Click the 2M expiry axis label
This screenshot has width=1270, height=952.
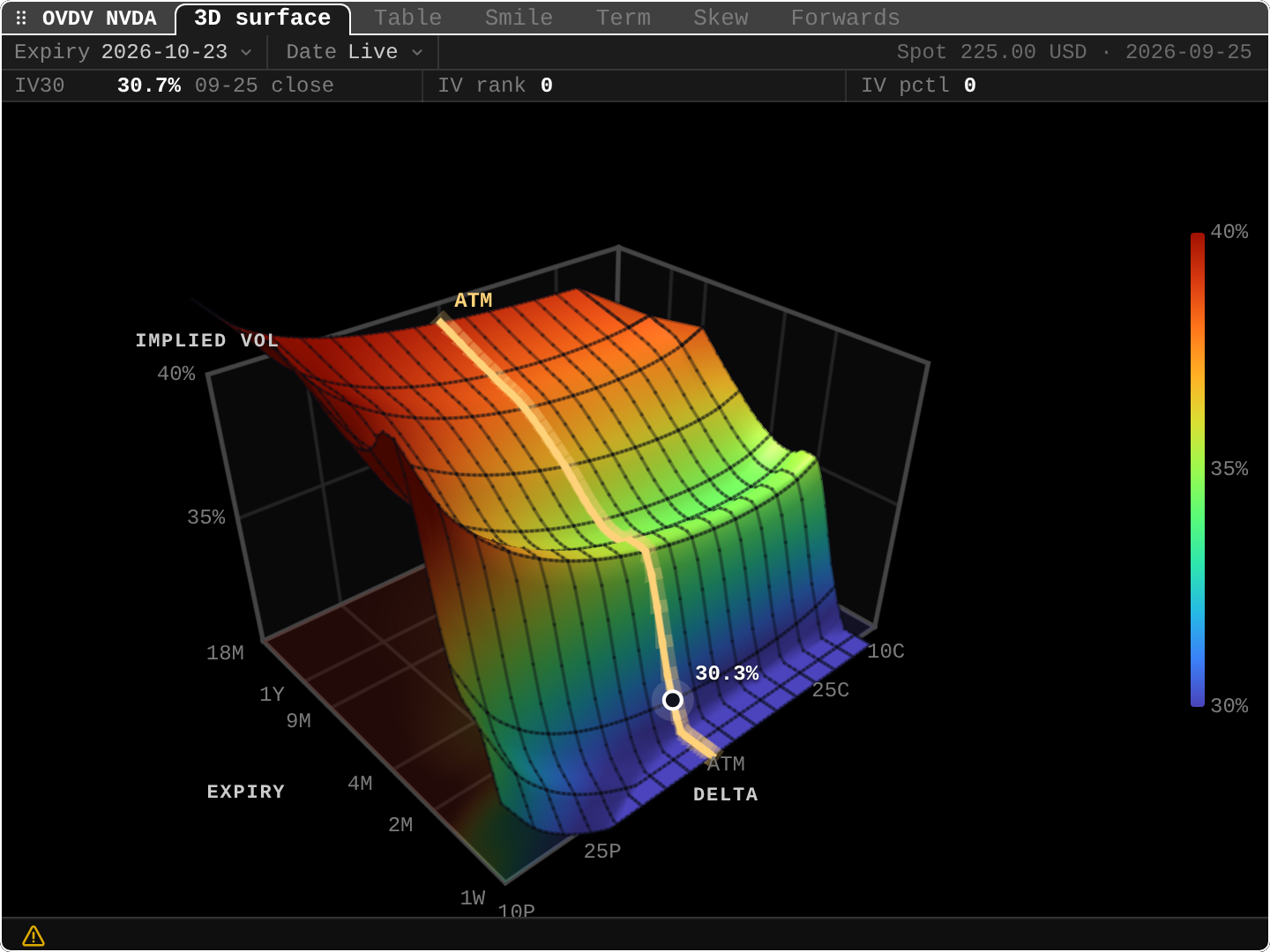(400, 824)
